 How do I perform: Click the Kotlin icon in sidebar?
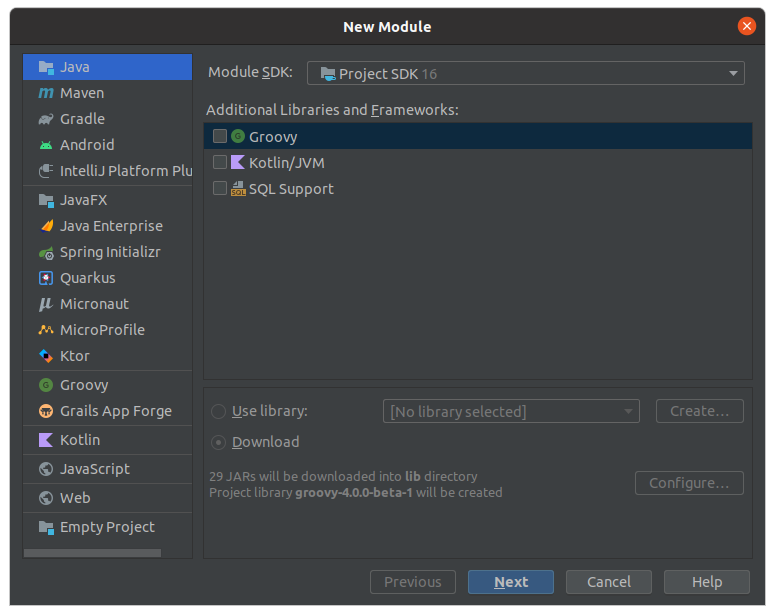click(x=46, y=440)
